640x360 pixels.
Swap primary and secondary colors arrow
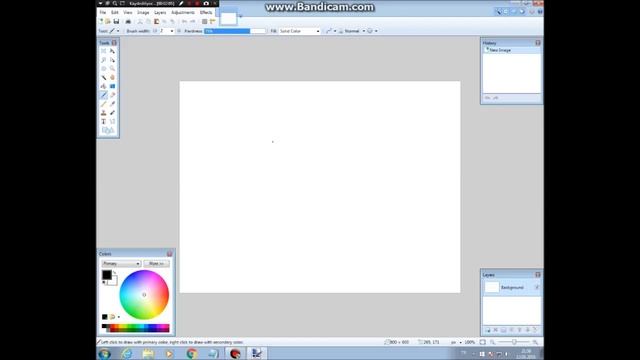tap(115, 272)
